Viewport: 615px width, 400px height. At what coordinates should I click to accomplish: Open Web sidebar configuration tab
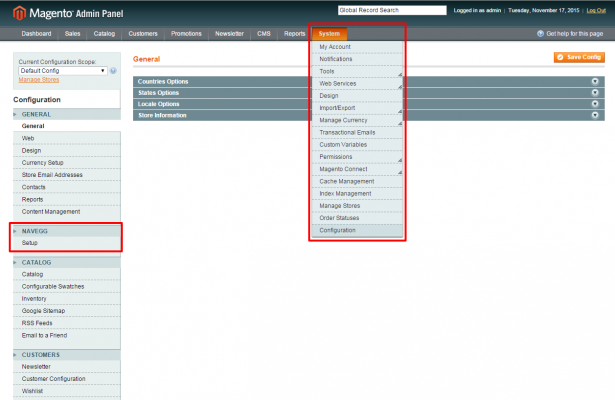click(x=67, y=138)
